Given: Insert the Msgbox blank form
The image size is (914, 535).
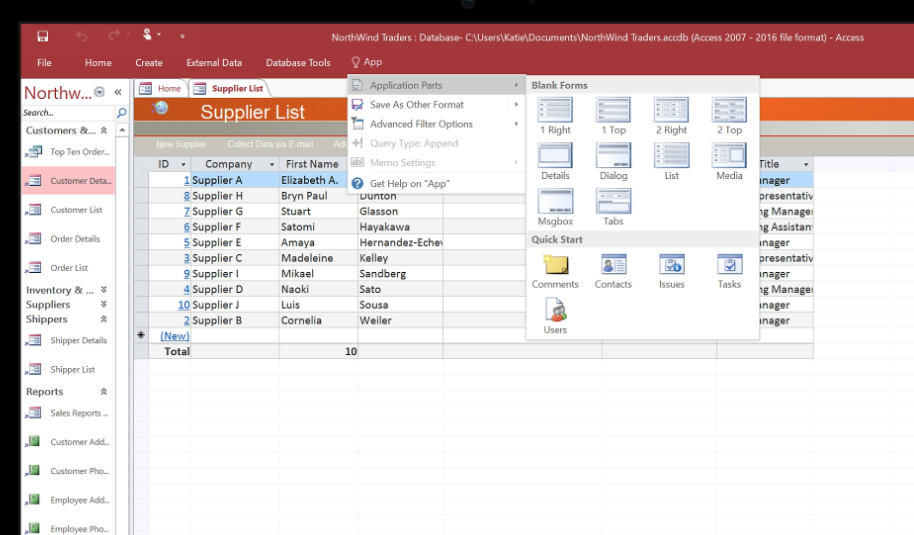Looking at the screenshot, I should 555,207.
